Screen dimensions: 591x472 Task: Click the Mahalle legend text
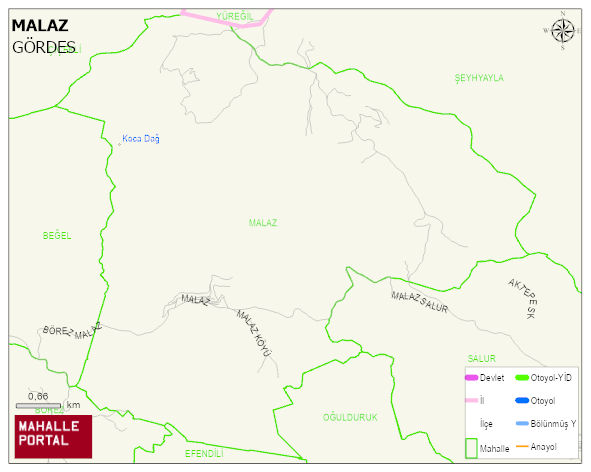pyautogui.click(x=495, y=449)
